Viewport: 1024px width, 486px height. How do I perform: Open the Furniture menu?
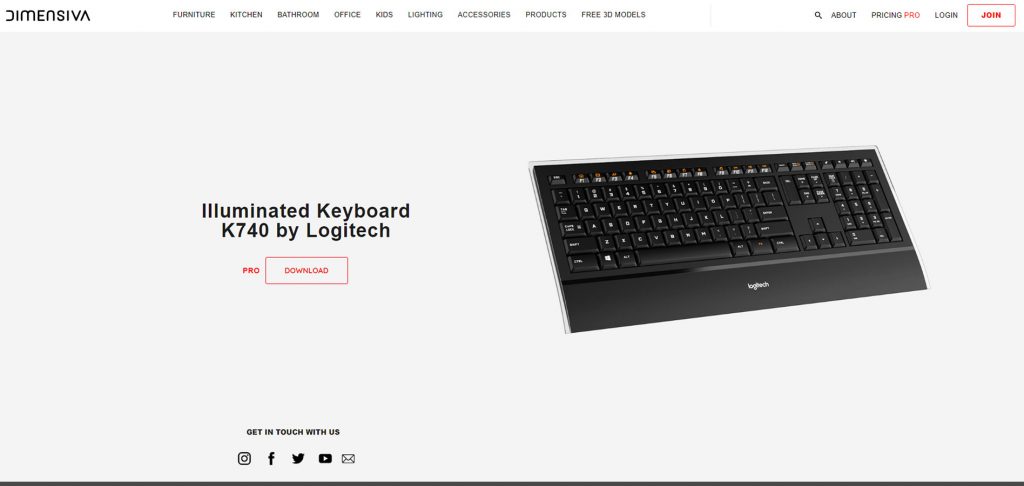(194, 14)
